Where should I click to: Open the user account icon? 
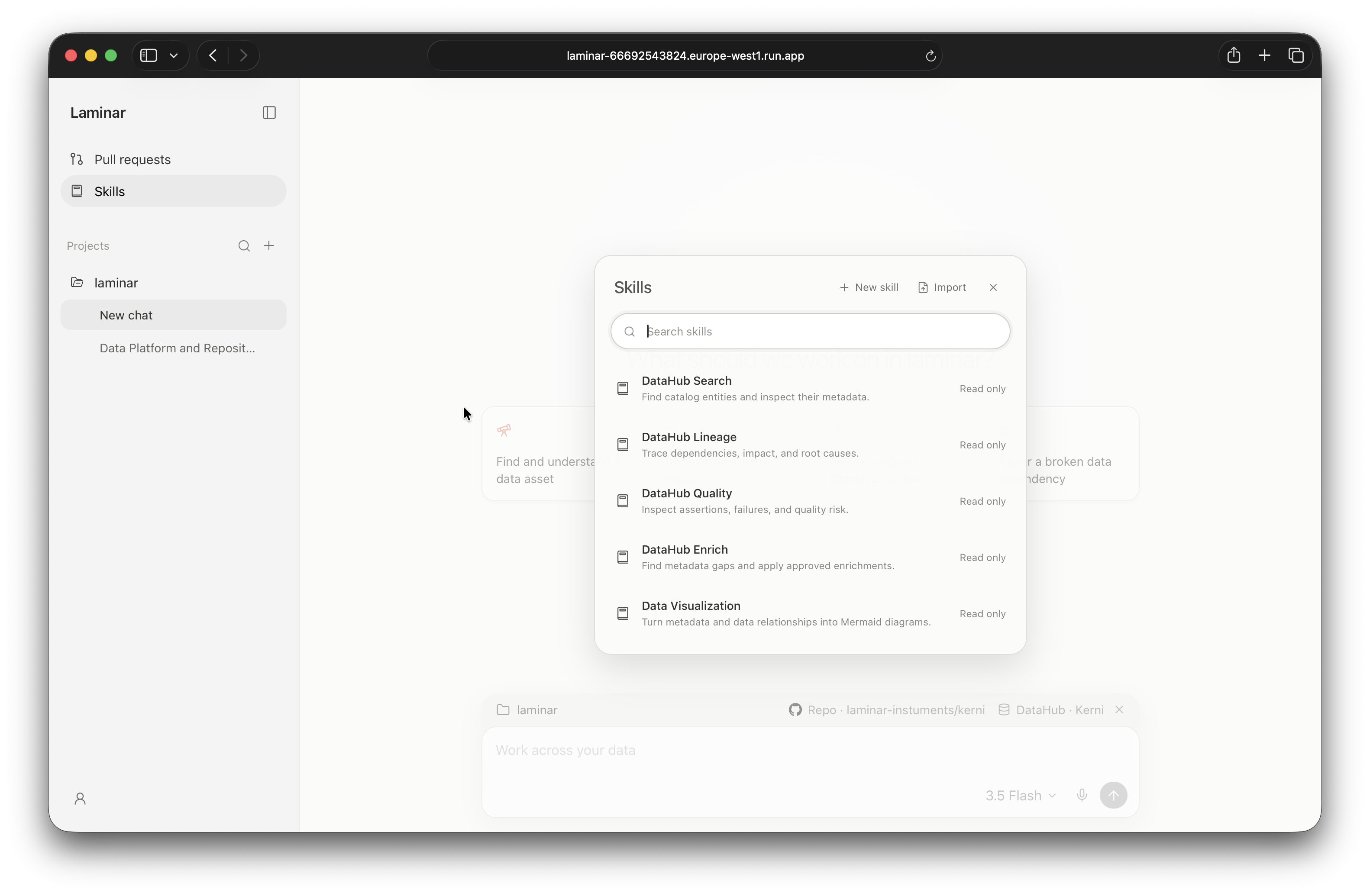(80, 798)
